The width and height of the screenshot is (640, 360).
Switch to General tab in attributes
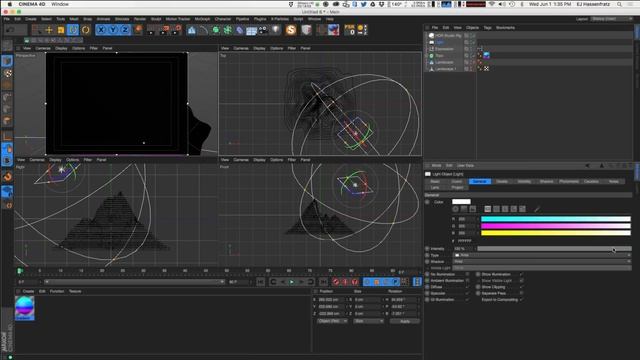(480, 181)
